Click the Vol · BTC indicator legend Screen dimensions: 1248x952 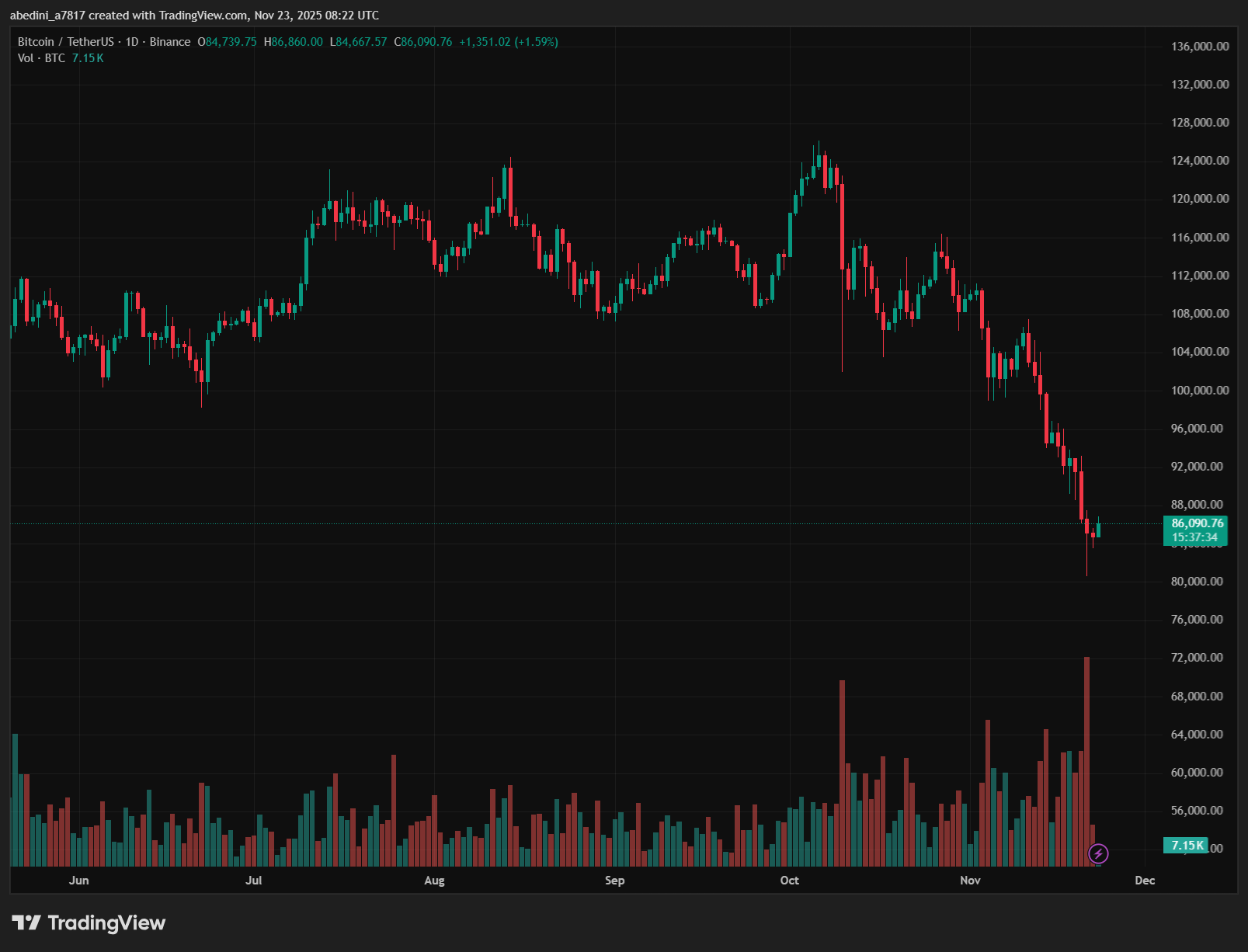41,58
